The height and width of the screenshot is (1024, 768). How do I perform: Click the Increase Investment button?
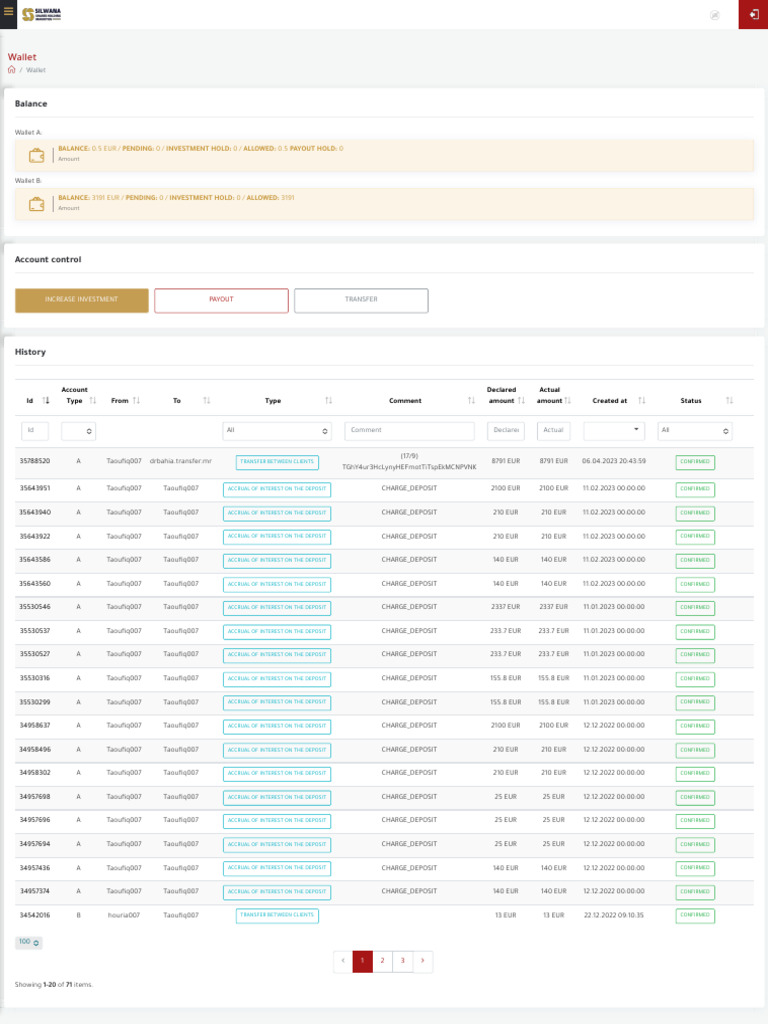(x=82, y=300)
